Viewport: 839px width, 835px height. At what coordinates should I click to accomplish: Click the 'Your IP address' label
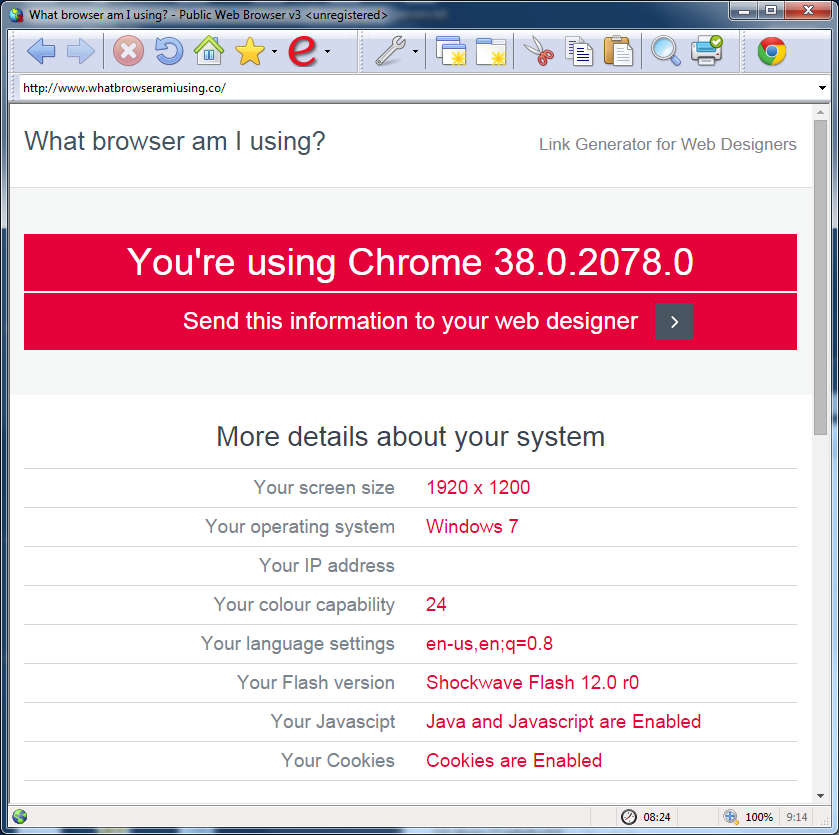coord(327,565)
